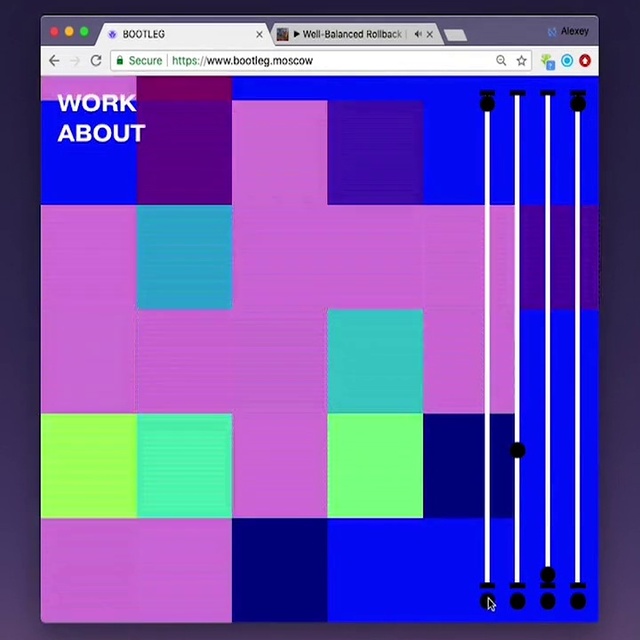Switch to the Well-Balanced Rollback tab

(x=355, y=34)
